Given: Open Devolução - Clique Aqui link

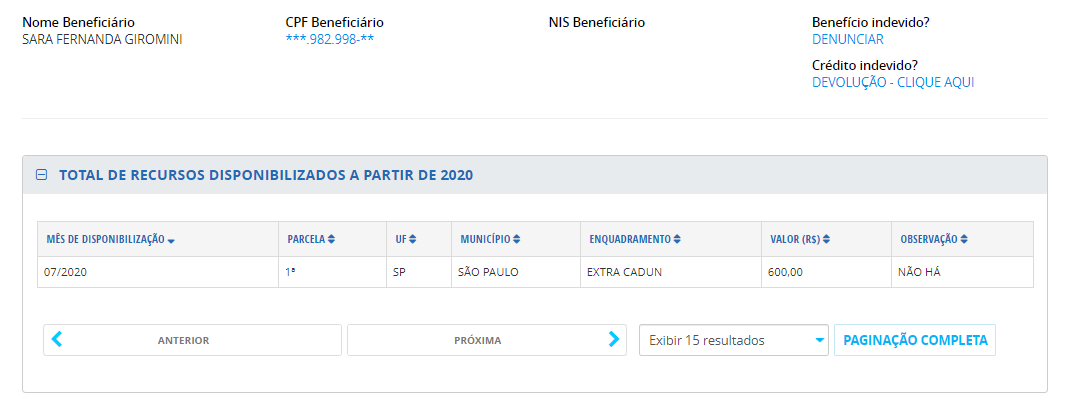Looking at the screenshot, I should (893, 82).
